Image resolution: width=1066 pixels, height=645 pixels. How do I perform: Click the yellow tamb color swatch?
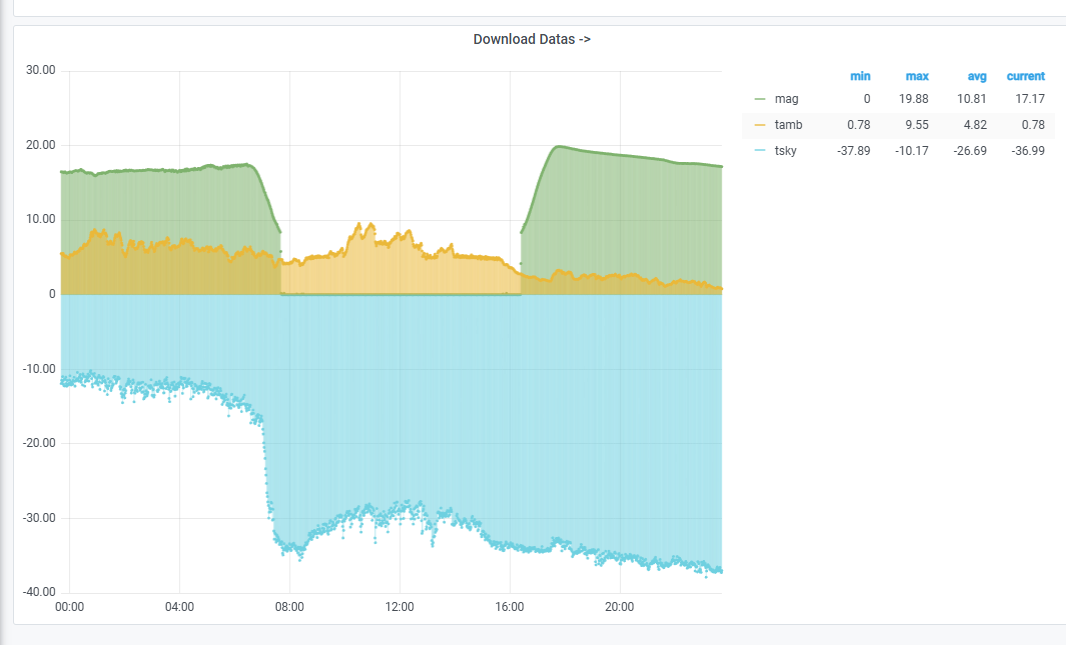coord(760,125)
